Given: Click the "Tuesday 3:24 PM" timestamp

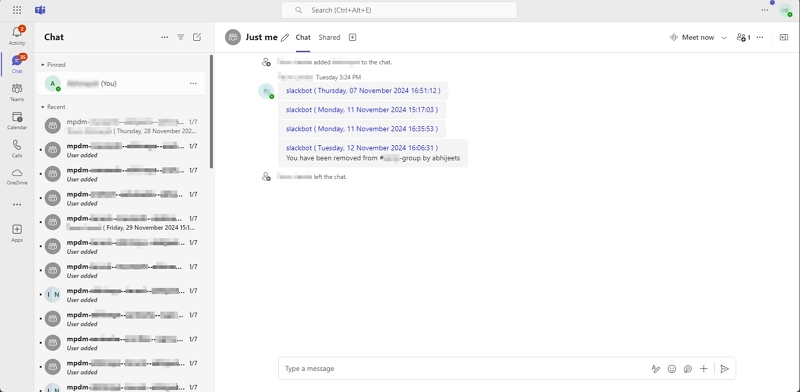Looking at the screenshot, I should click(x=338, y=77).
